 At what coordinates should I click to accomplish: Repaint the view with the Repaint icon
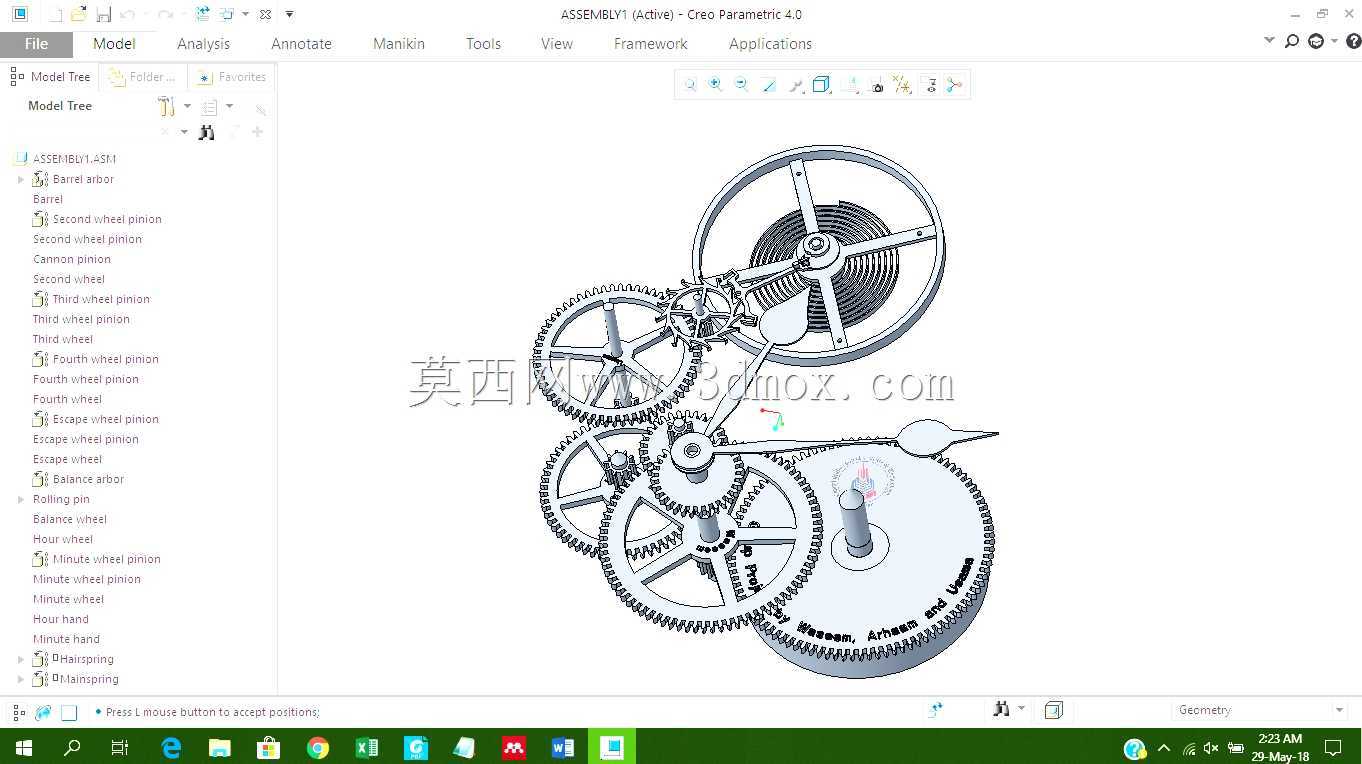coord(769,85)
